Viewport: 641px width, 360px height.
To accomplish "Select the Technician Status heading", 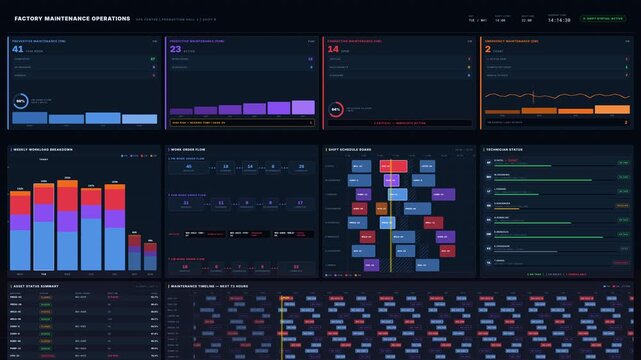I will (503, 150).
